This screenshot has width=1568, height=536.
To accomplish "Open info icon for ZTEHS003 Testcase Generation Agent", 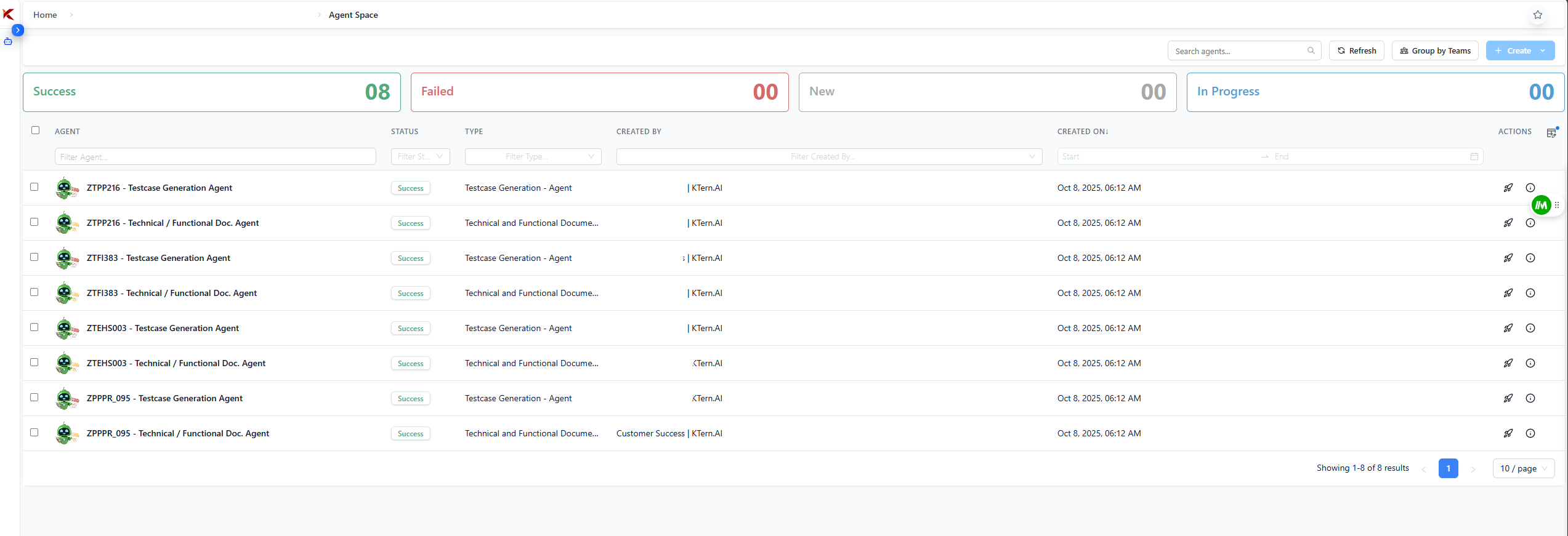I will 1530,329.
